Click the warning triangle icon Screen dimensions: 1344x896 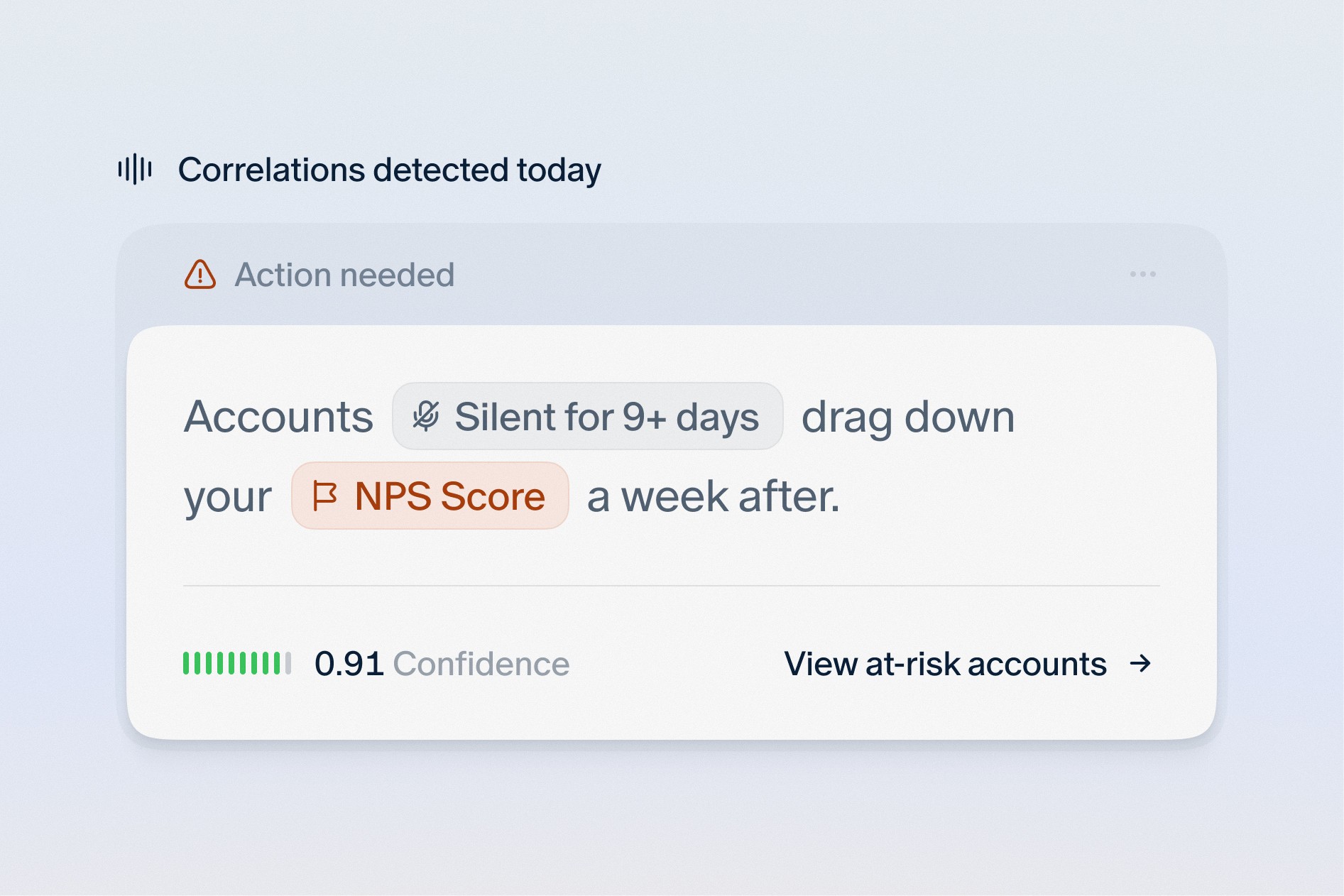click(x=200, y=275)
